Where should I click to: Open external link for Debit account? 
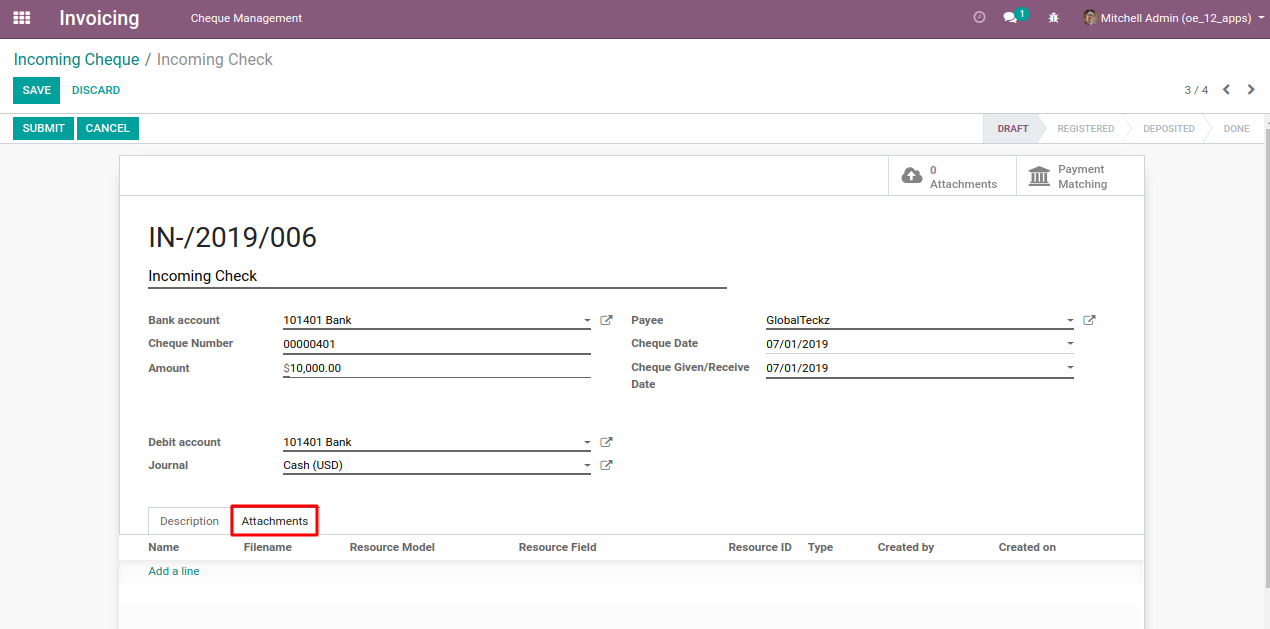(x=606, y=442)
